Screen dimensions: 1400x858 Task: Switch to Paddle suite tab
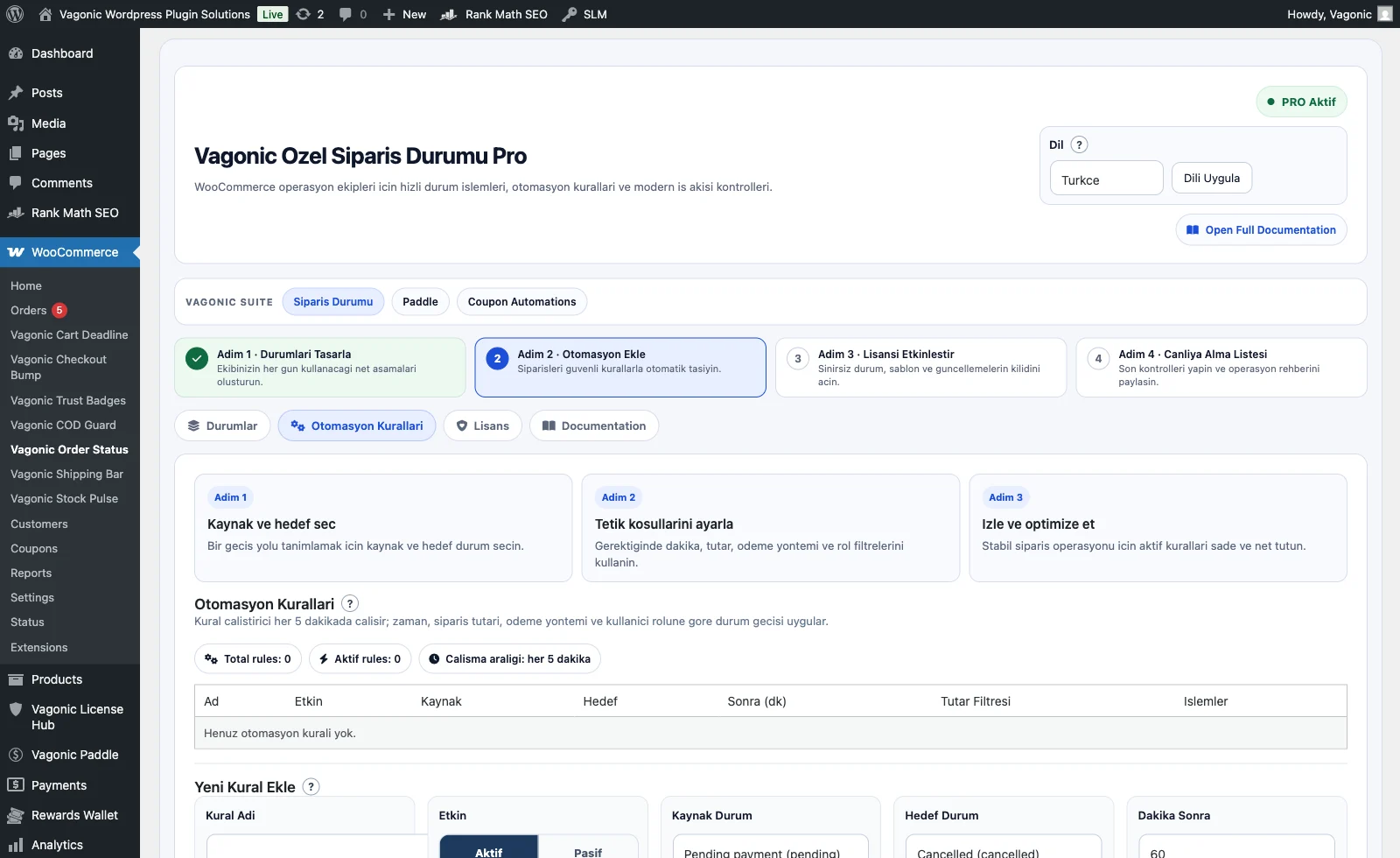click(x=420, y=302)
